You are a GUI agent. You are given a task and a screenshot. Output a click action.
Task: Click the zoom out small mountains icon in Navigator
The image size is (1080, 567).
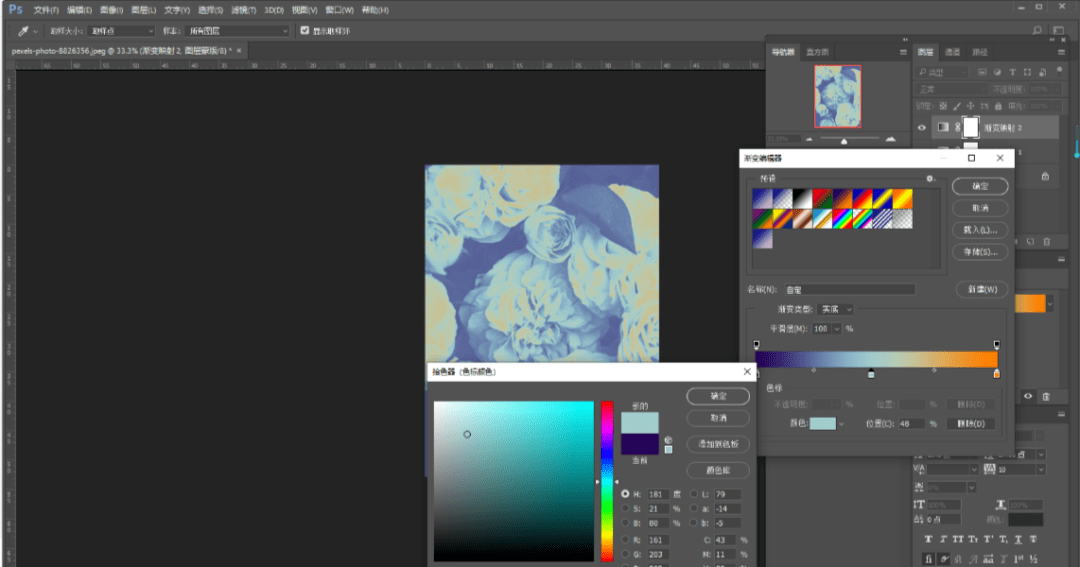809,139
